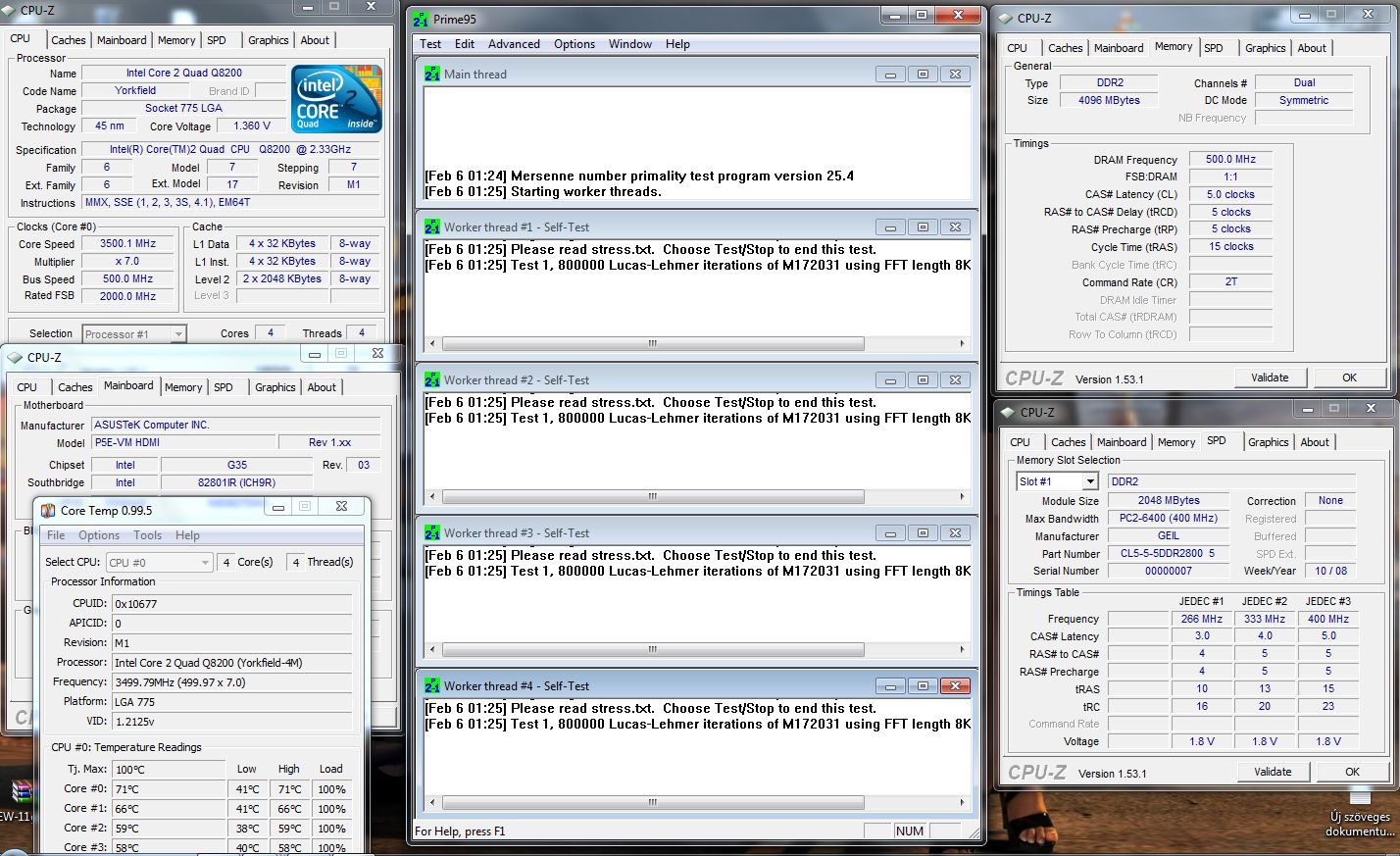Open the Test menu in Prime95
Image resolution: width=1400 pixels, height=856 pixels.
tap(430, 44)
